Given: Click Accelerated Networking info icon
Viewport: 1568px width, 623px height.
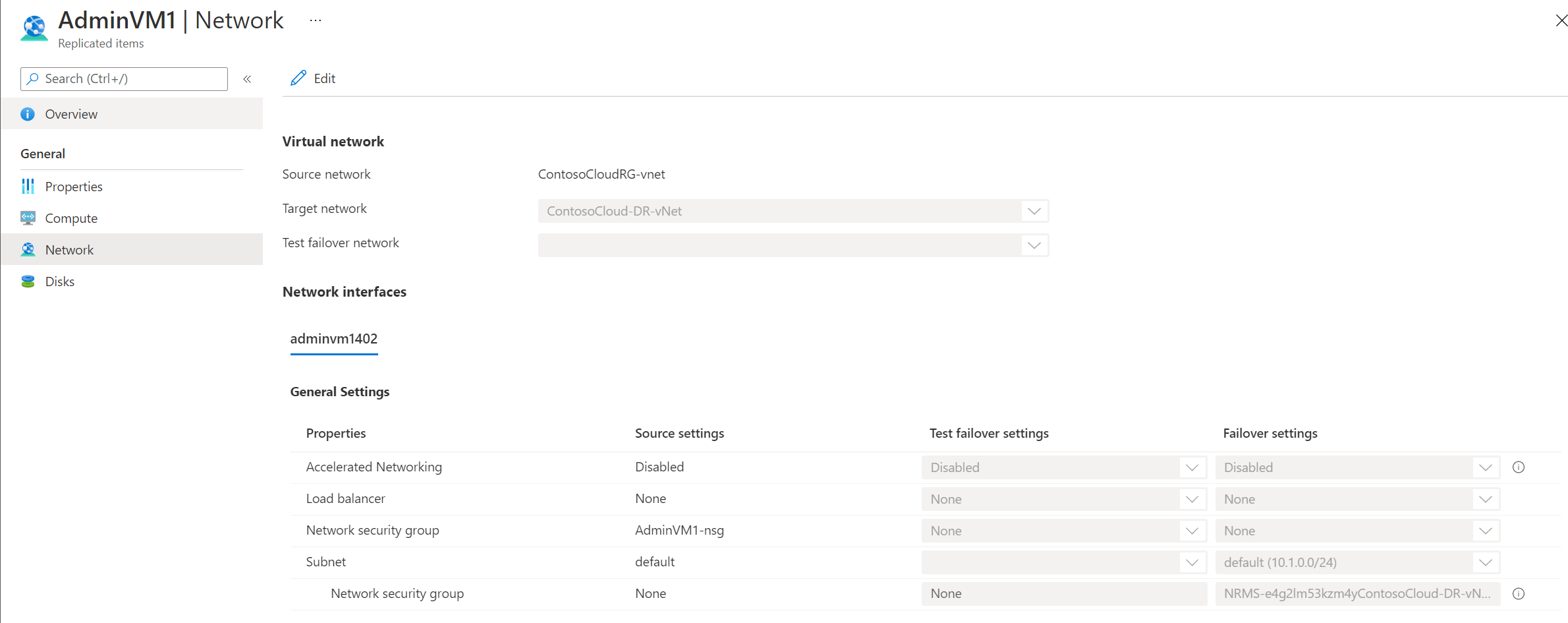Looking at the screenshot, I should pos(1519,467).
